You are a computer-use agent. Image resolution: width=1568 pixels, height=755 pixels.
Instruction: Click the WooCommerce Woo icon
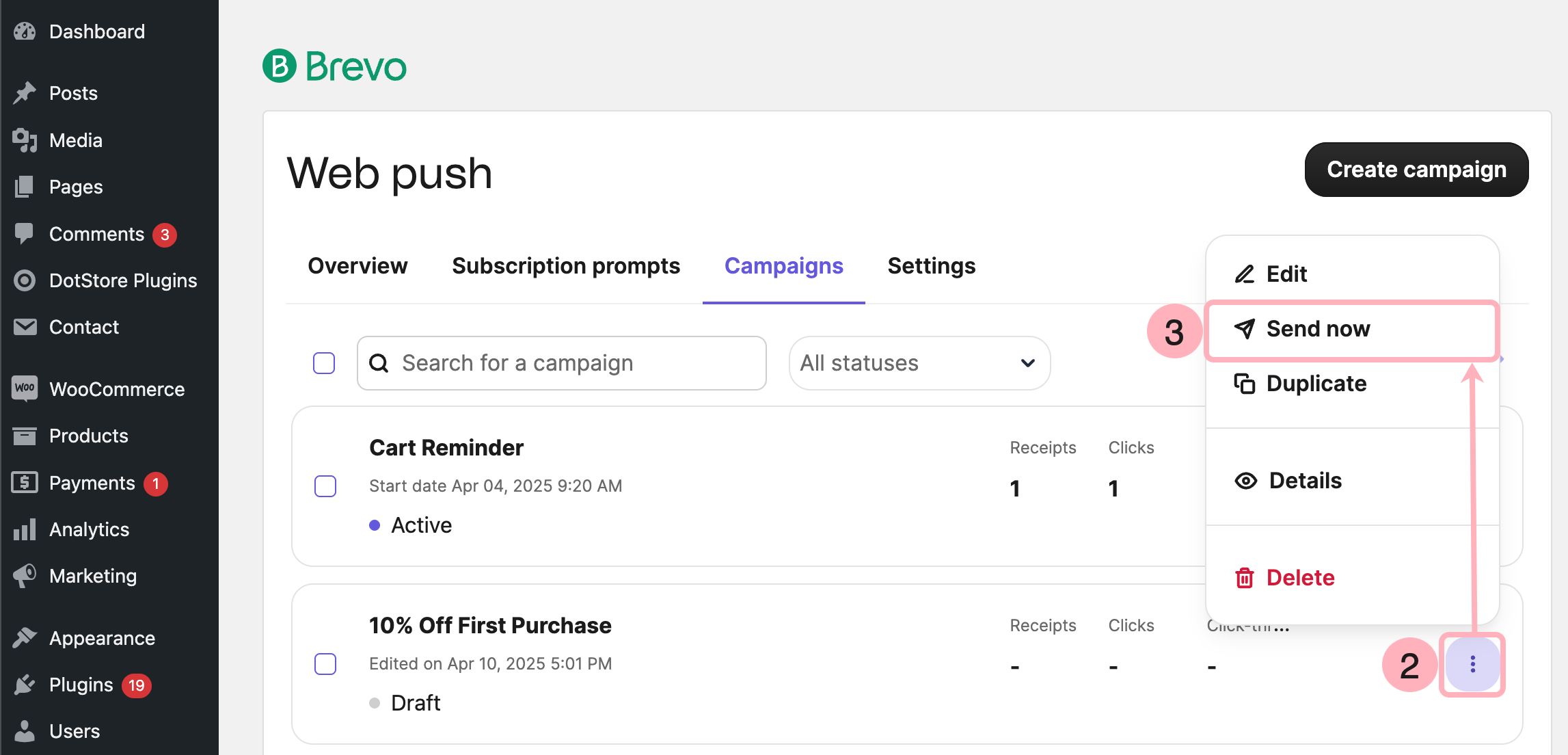click(x=25, y=388)
